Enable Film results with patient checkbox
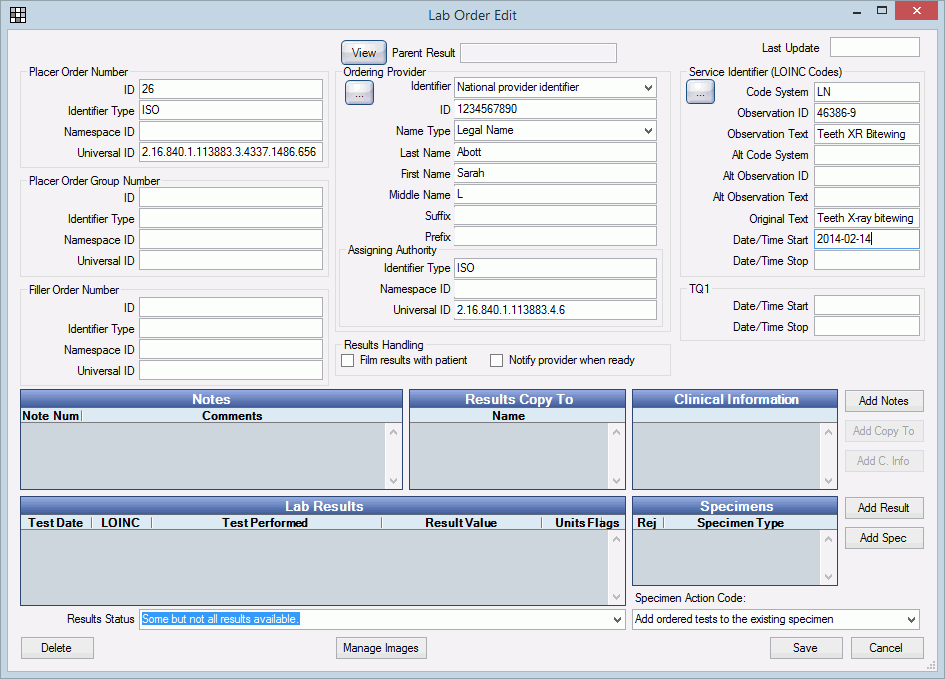The height and width of the screenshot is (679, 945). pos(348,360)
